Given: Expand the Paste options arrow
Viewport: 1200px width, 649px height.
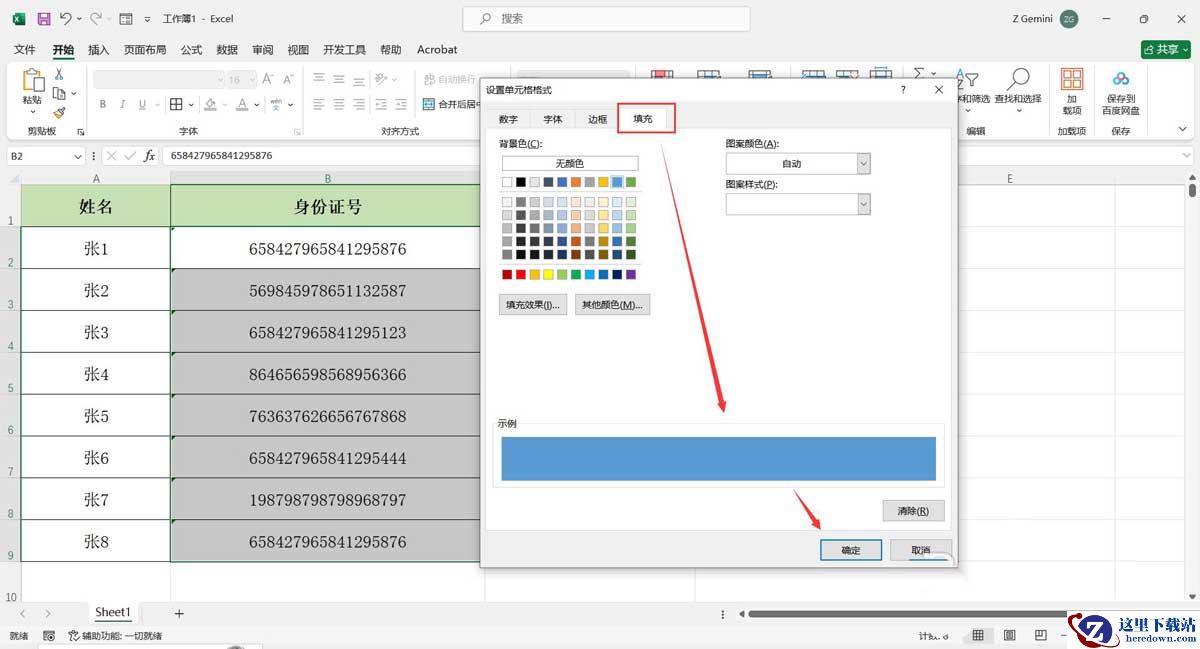Looking at the screenshot, I should [x=32, y=112].
